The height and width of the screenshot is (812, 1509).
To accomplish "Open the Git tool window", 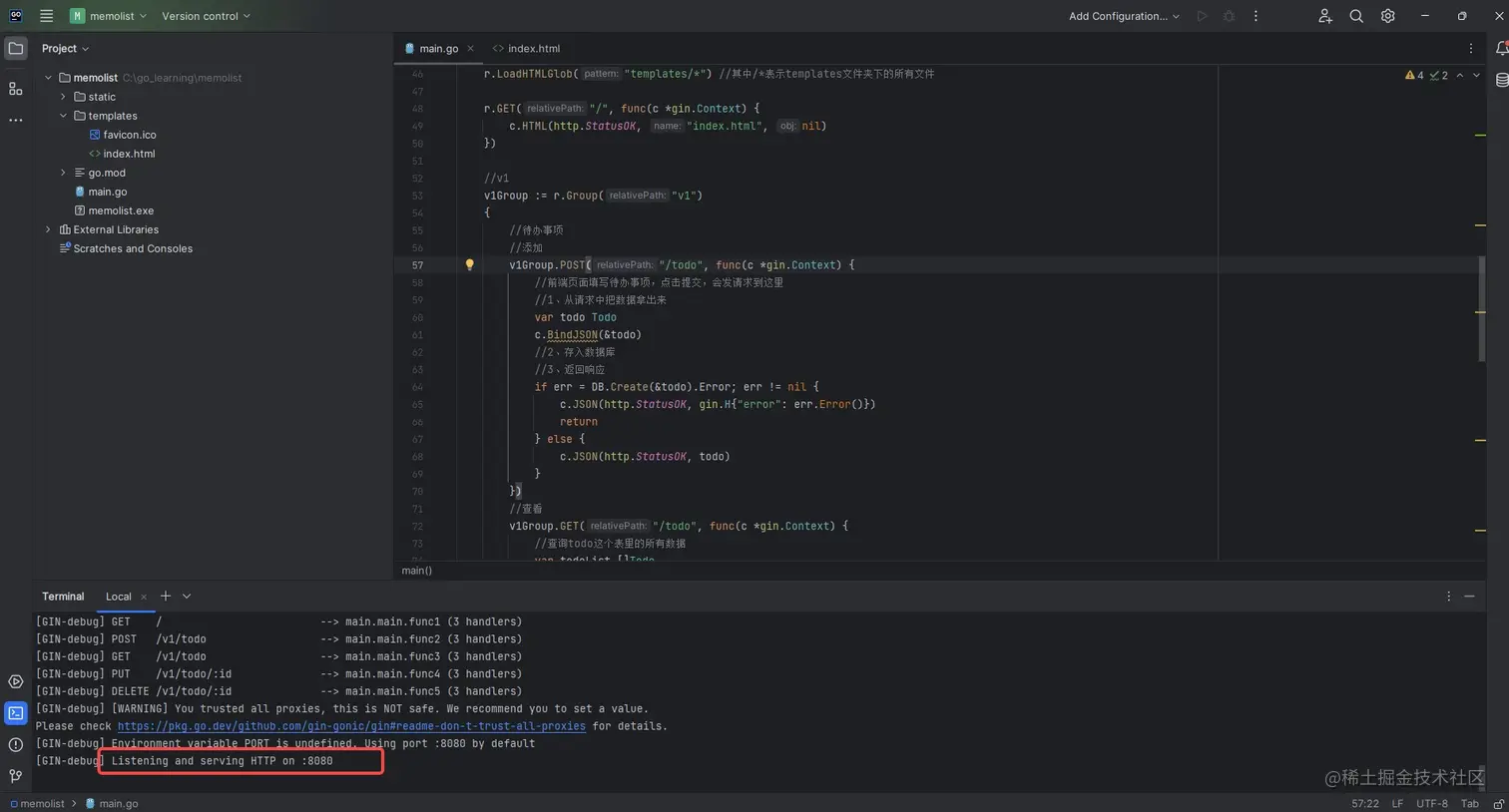I will pyautogui.click(x=16, y=775).
